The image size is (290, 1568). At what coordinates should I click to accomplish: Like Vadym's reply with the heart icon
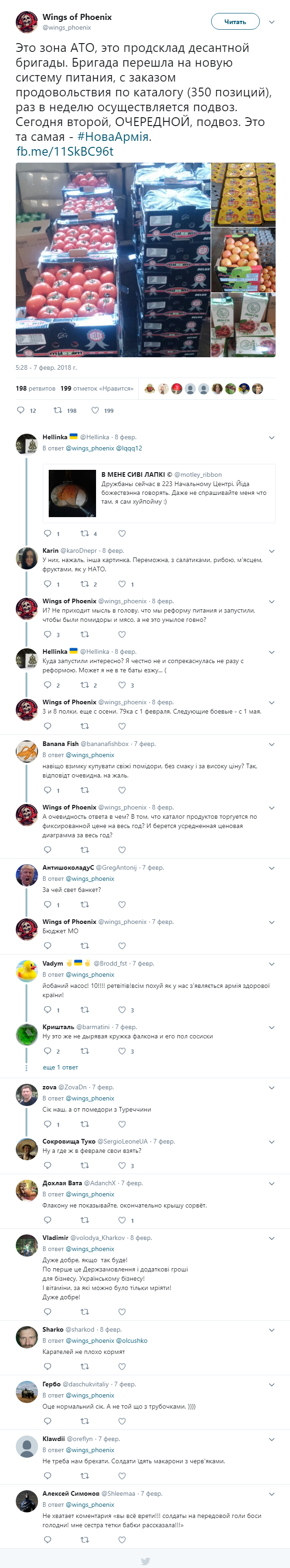click(x=122, y=1010)
